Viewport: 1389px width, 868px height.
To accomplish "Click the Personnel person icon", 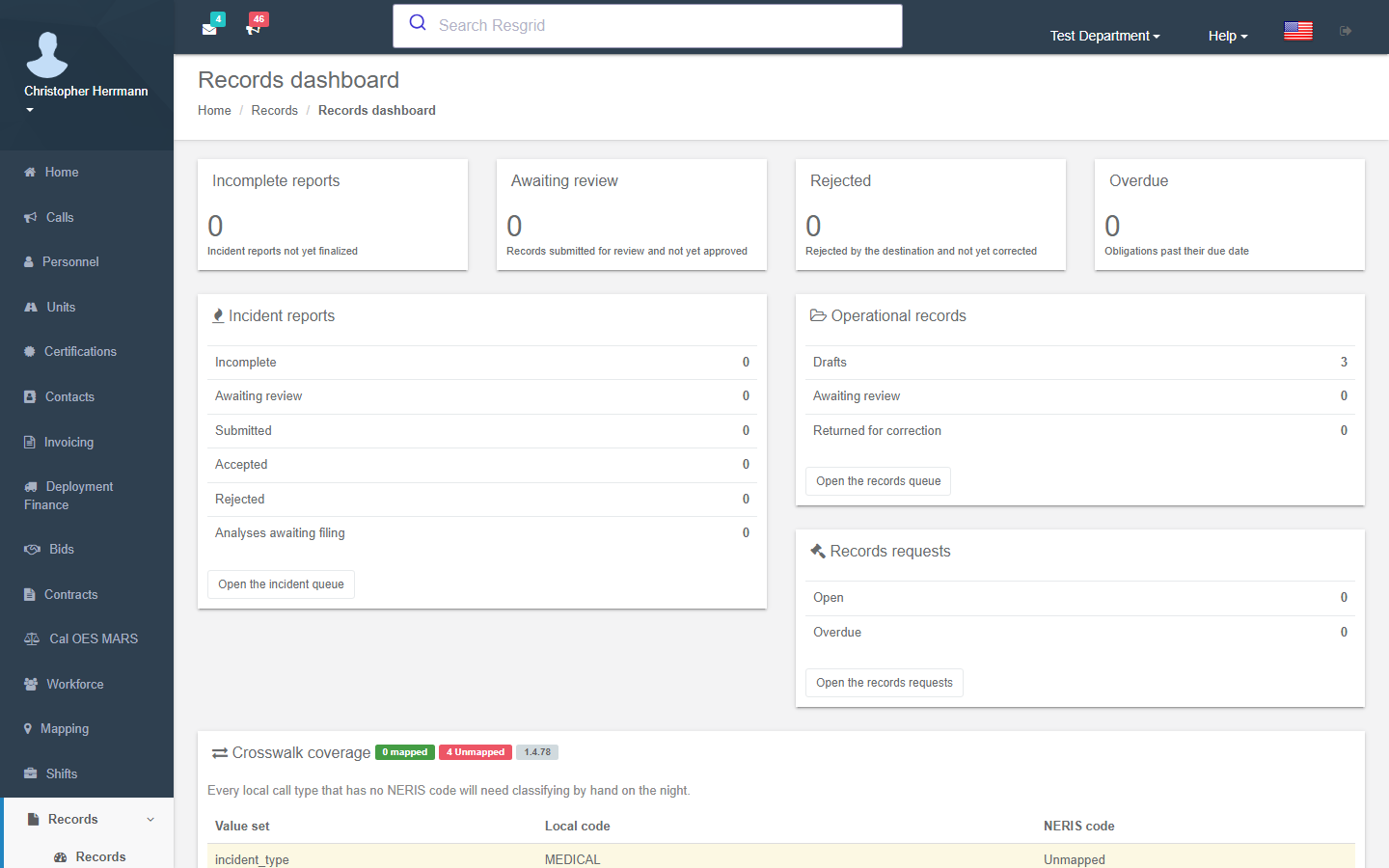I will 29,261.
